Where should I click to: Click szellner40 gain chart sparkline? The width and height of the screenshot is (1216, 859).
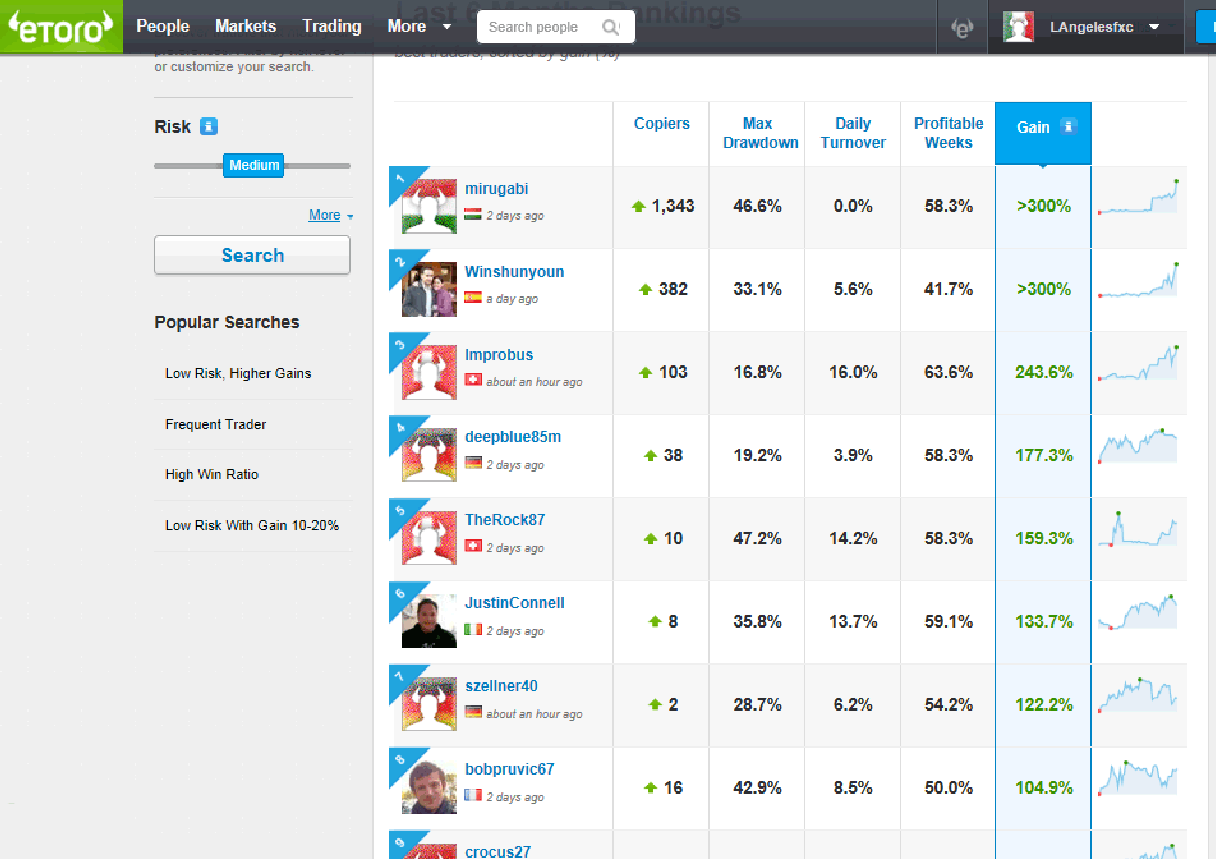click(x=1138, y=695)
